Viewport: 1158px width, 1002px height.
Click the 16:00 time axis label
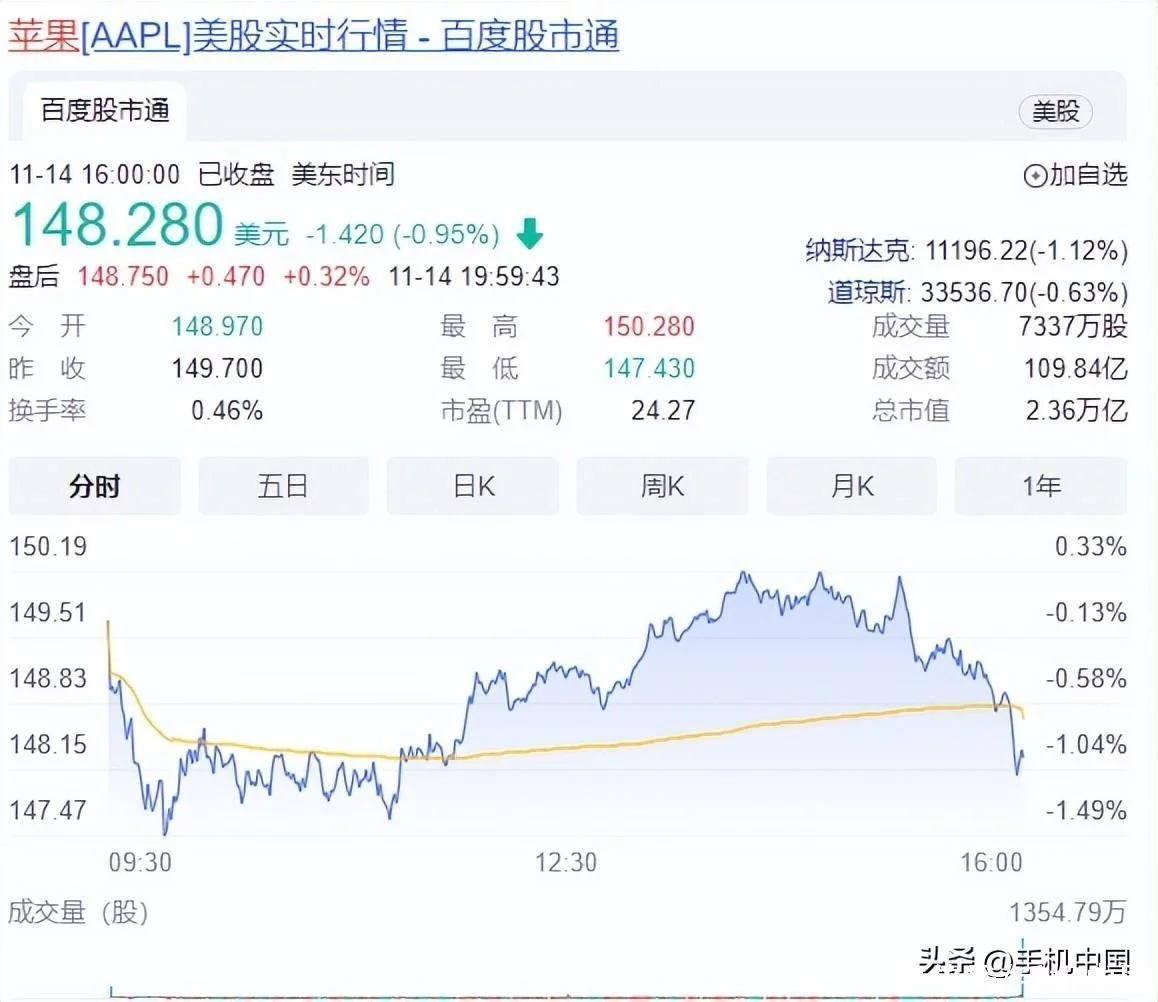click(991, 862)
